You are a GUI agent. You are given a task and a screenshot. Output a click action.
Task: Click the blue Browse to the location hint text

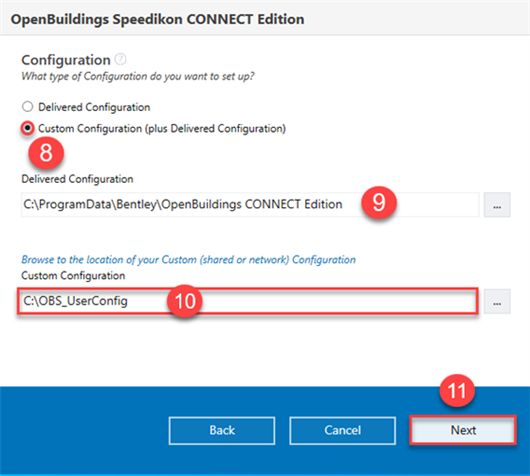tap(188, 260)
